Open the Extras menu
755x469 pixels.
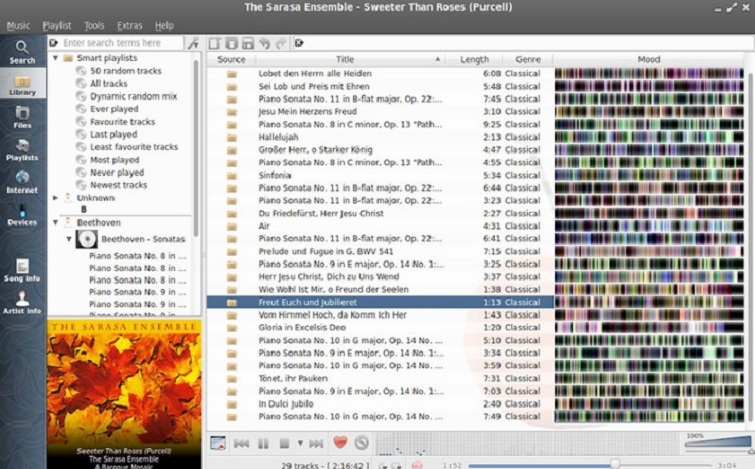[x=129, y=25]
